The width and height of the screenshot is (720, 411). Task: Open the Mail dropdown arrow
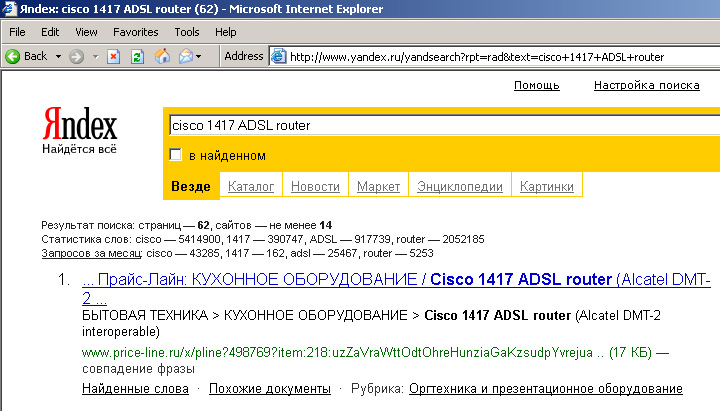[x=198, y=56]
